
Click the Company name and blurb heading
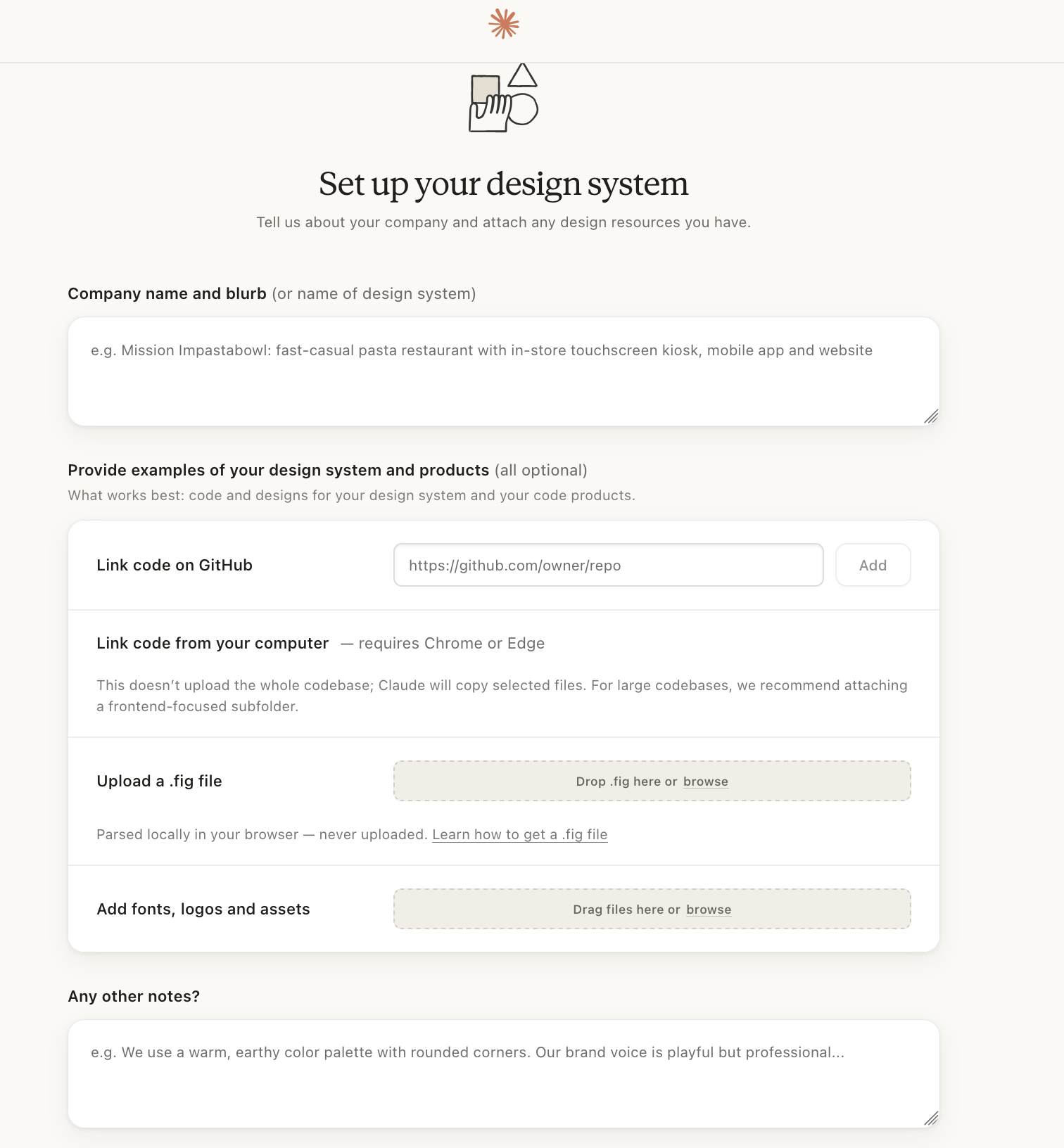coord(167,293)
